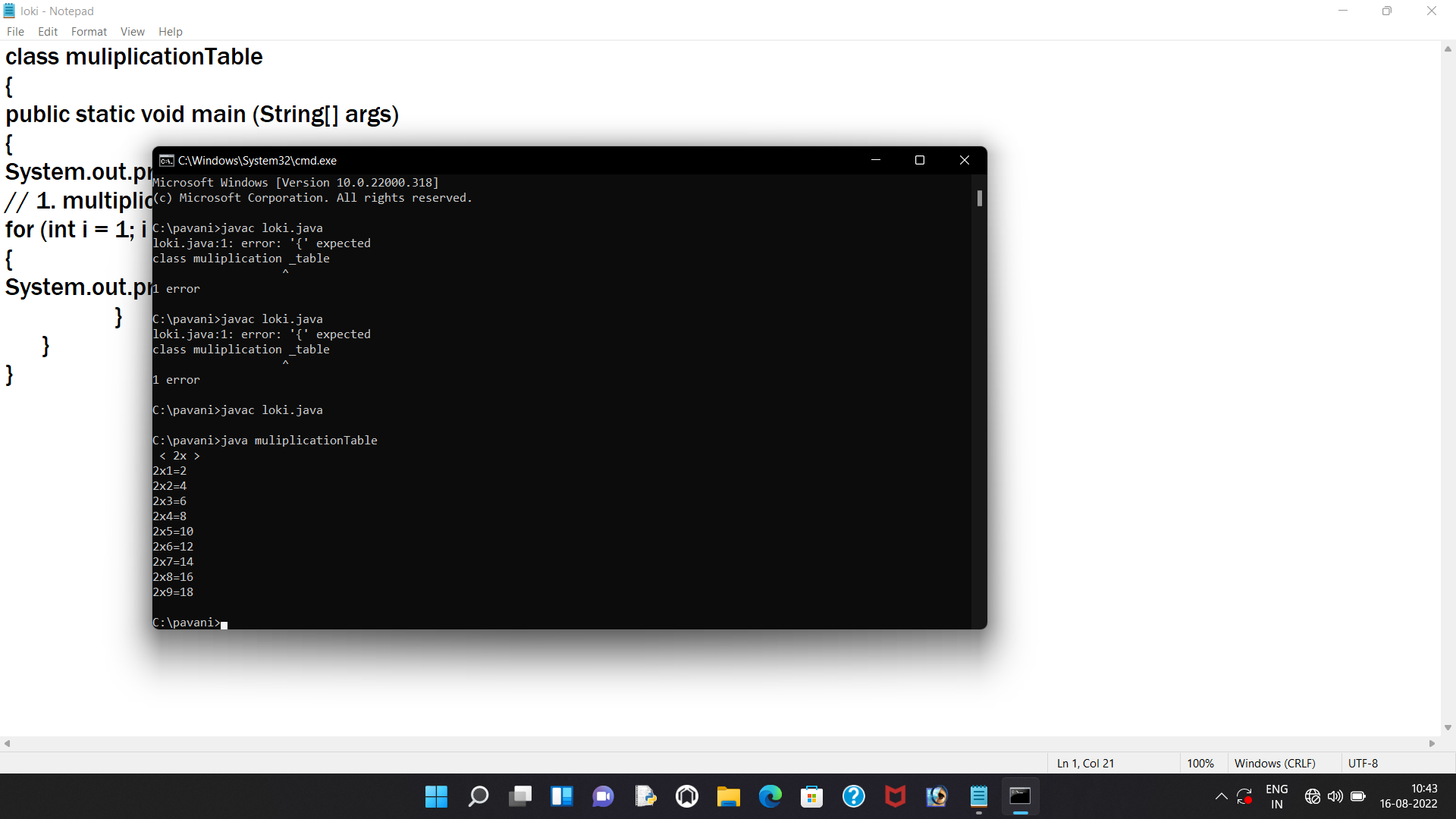Viewport: 1456px width, 819px height.
Task: Open Microsoft Store from the taskbar
Action: pyautogui.click(x=812, y=796)
